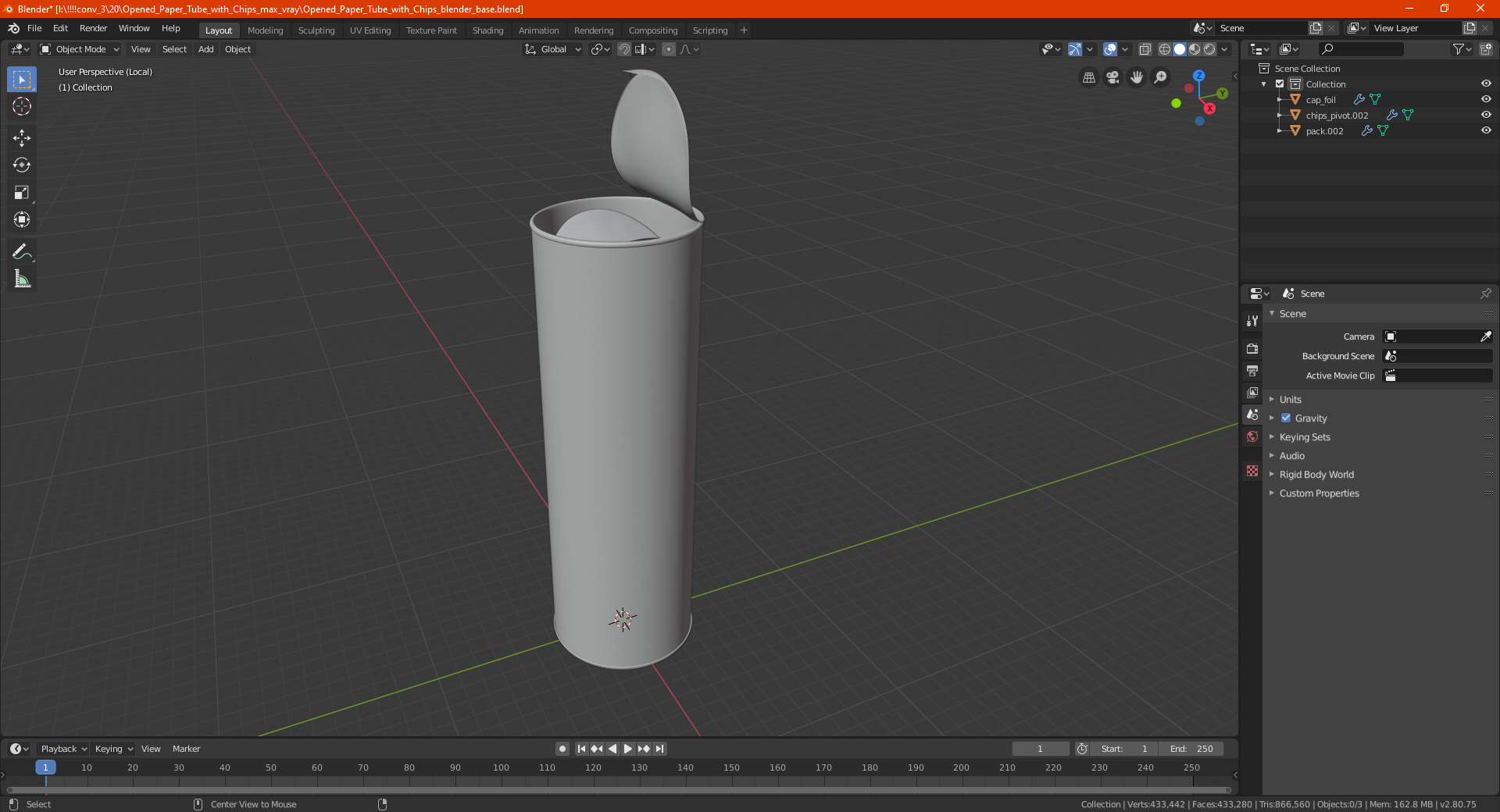Screen dimensions: 1500x812
Task: Switch to rendered shading mode
Action: 1209,49
